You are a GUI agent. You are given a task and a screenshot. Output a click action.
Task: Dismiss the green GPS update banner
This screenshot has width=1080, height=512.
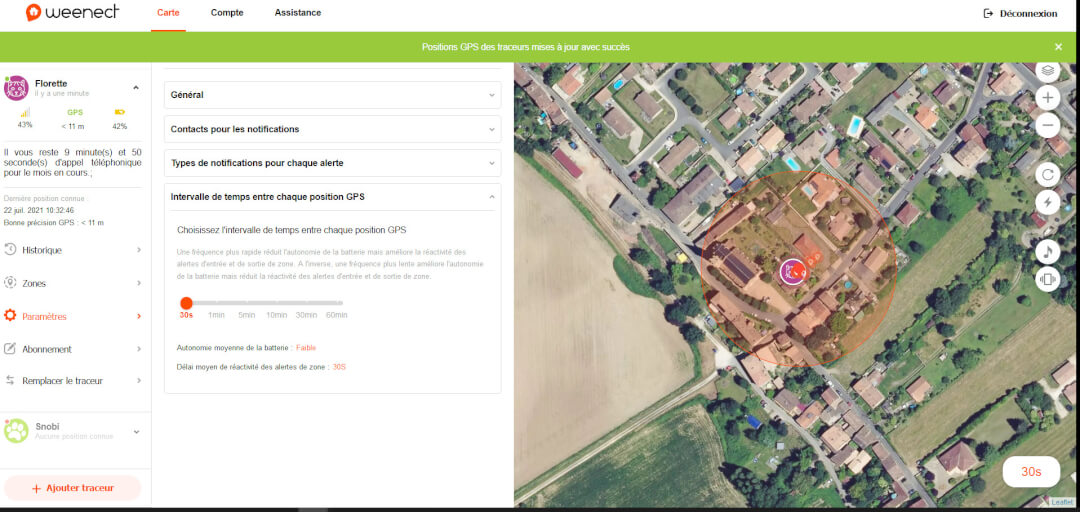1058,47
